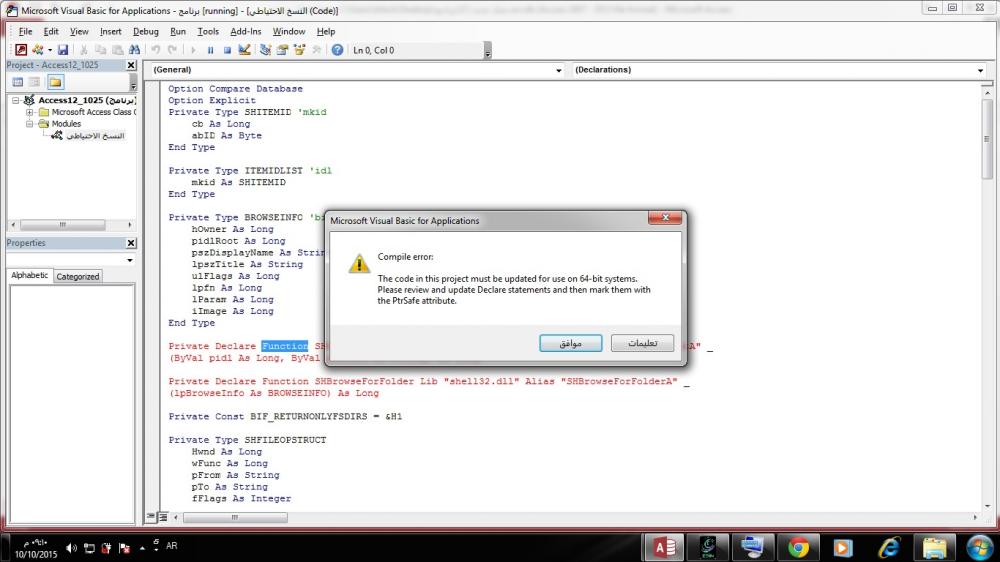
Task: Open the Window menu
Action: (289, 31)
